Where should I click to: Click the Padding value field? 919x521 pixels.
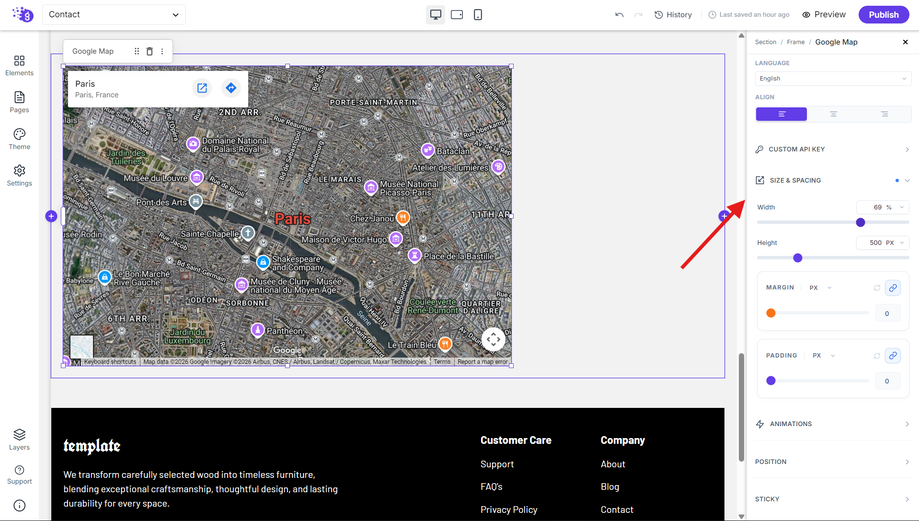click(887, 381)
